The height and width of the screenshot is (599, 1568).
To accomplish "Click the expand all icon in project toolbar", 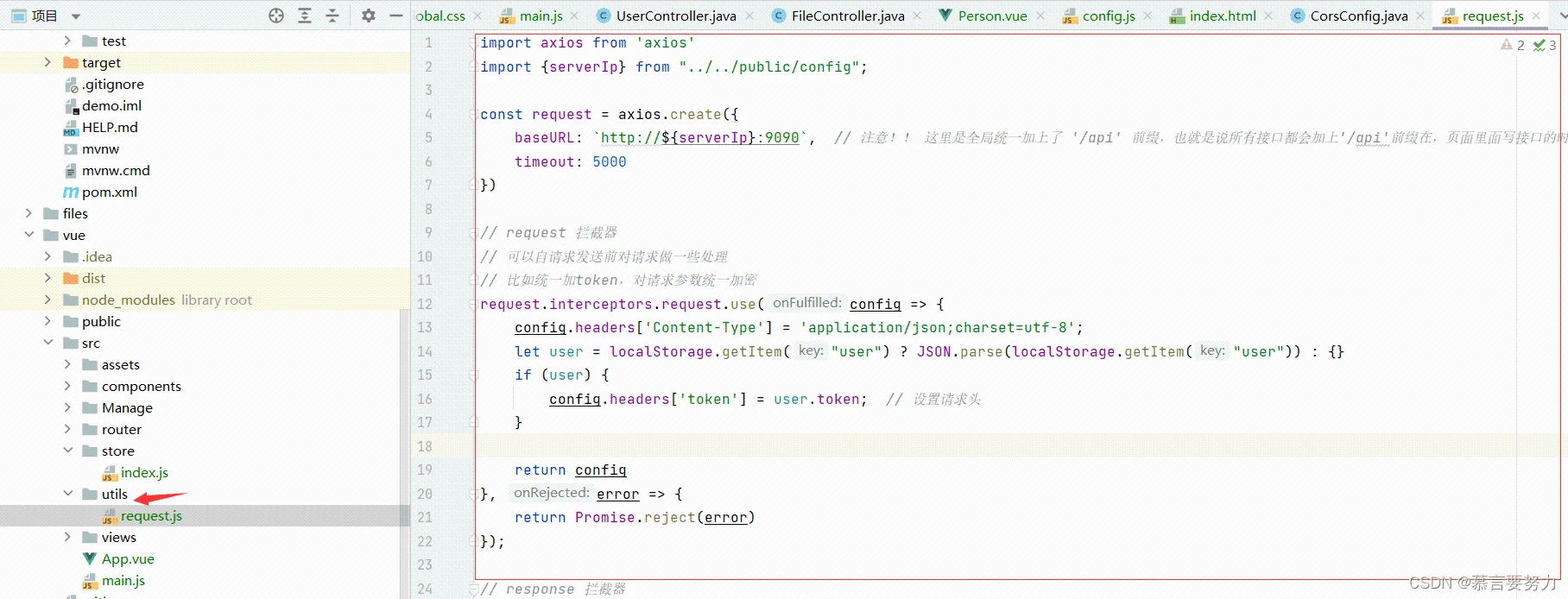I will point(305,16).
